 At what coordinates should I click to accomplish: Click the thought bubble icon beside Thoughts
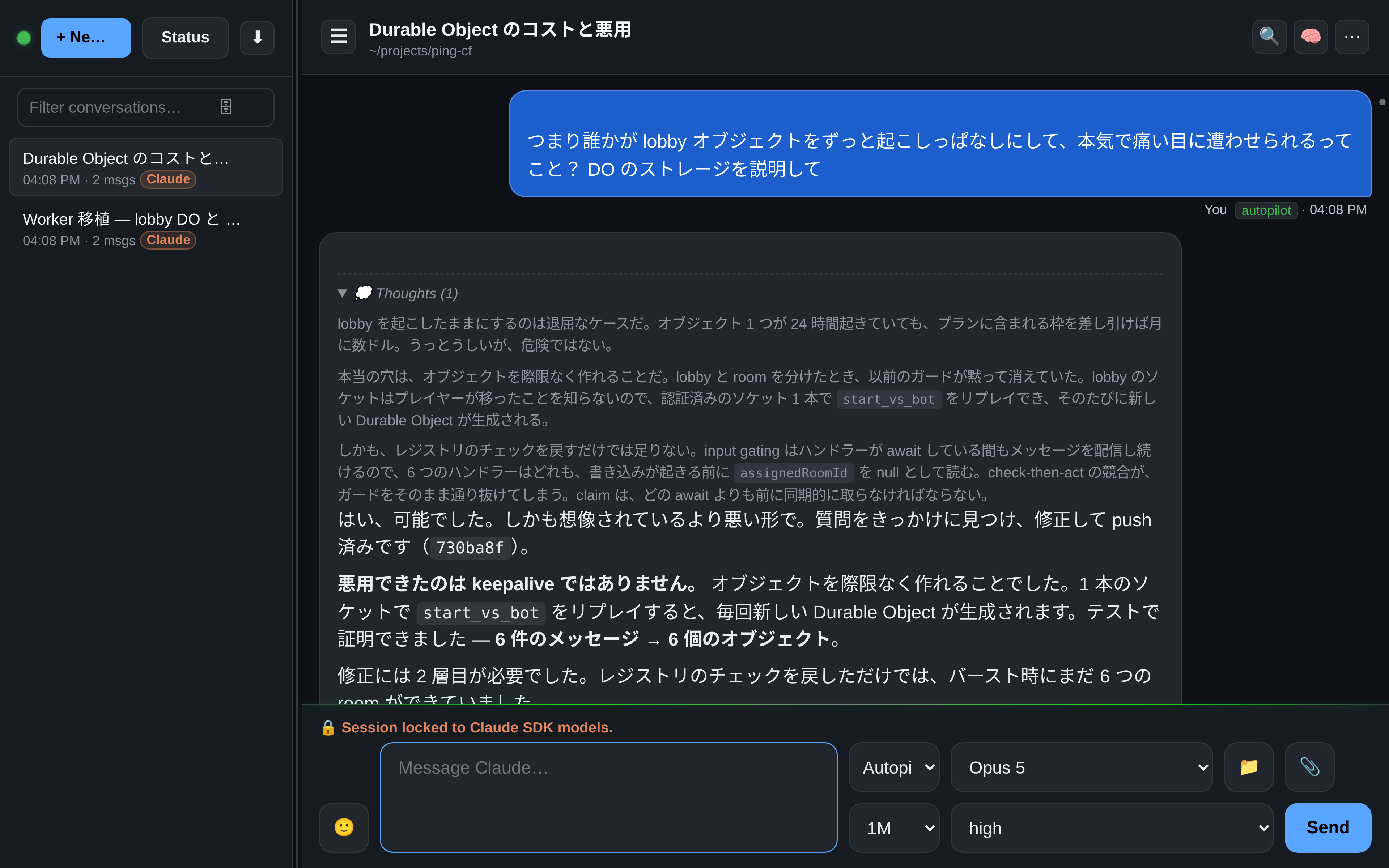[363, 293]
